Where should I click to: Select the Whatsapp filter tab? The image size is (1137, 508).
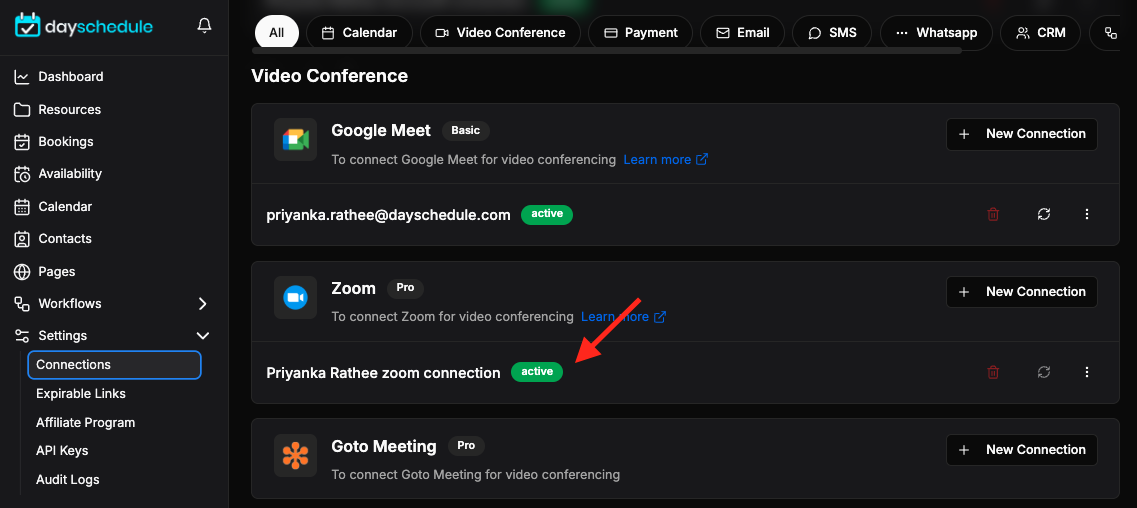(936, 33)
